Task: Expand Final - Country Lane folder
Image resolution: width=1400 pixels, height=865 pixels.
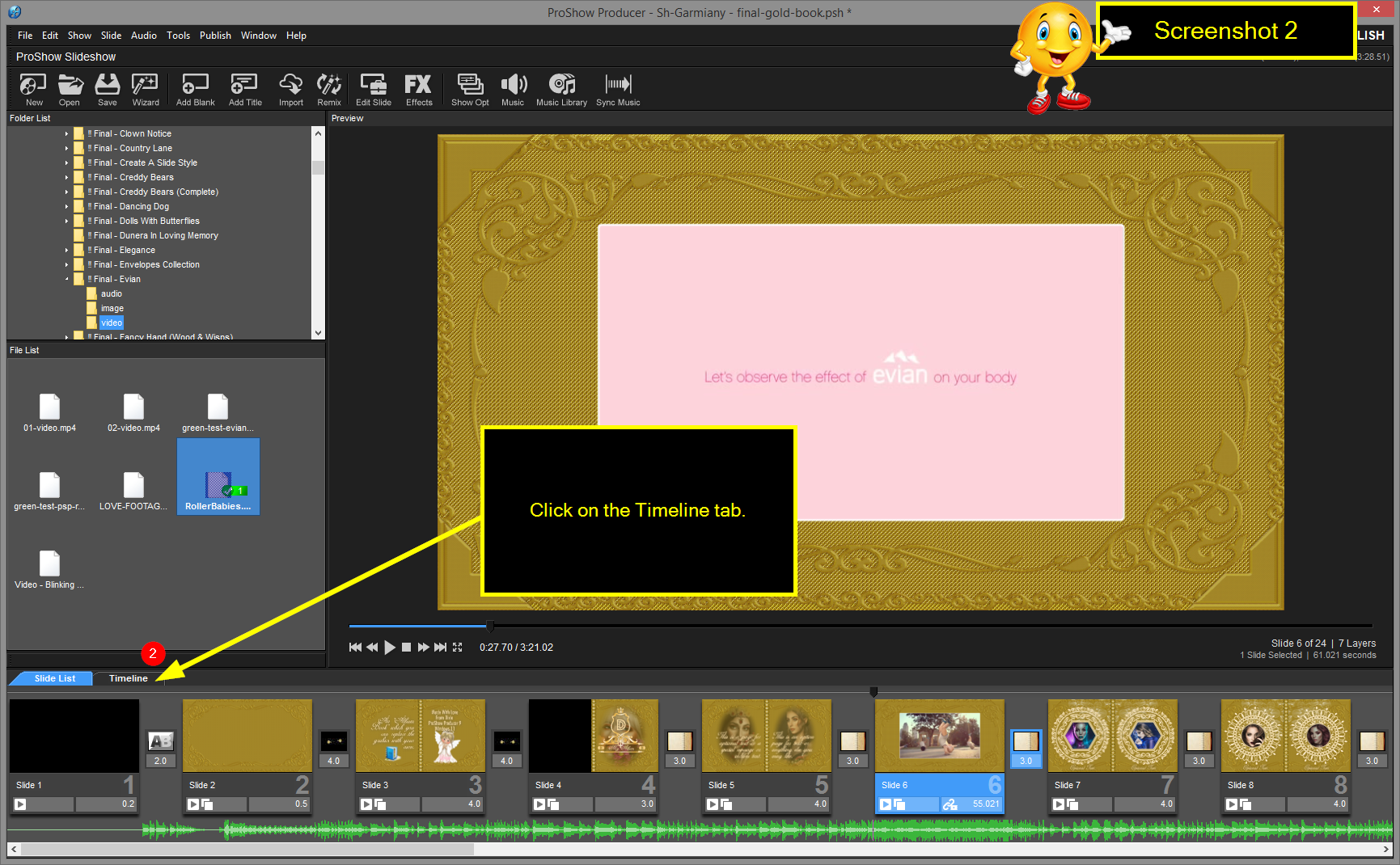Action: click(x=67, y=149)
